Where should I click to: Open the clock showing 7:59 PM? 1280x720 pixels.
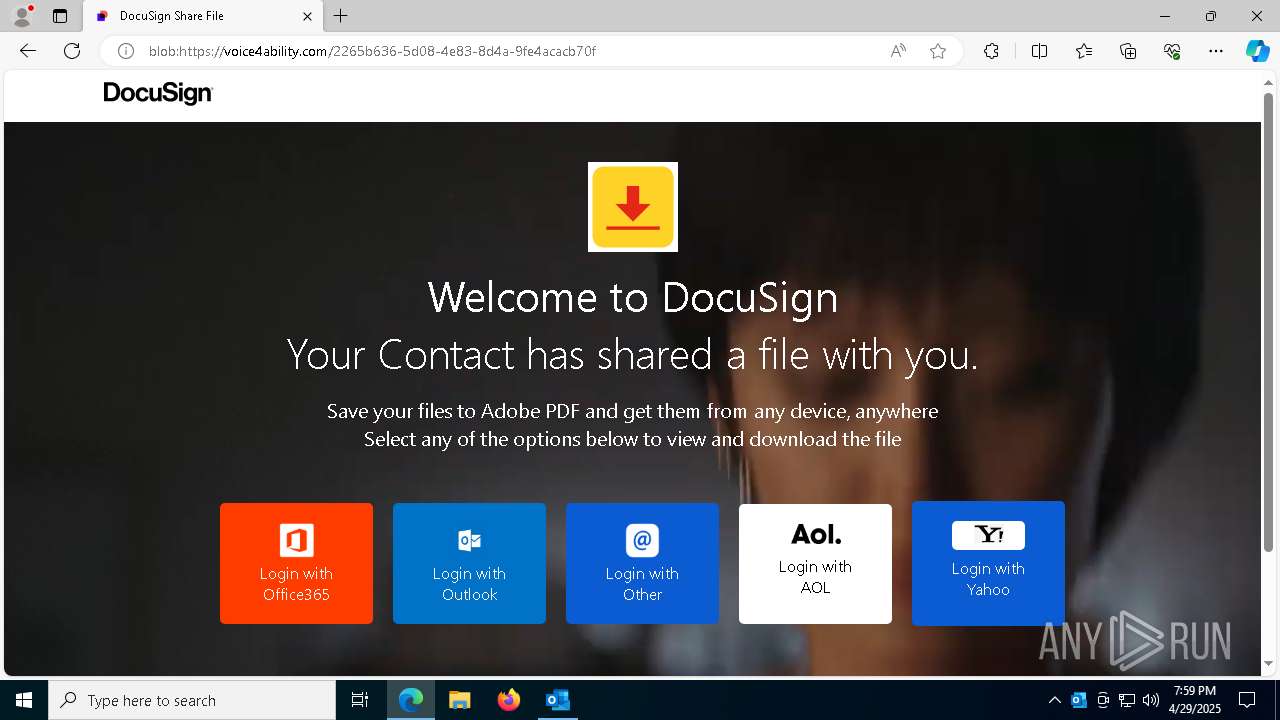[1195, 700]
